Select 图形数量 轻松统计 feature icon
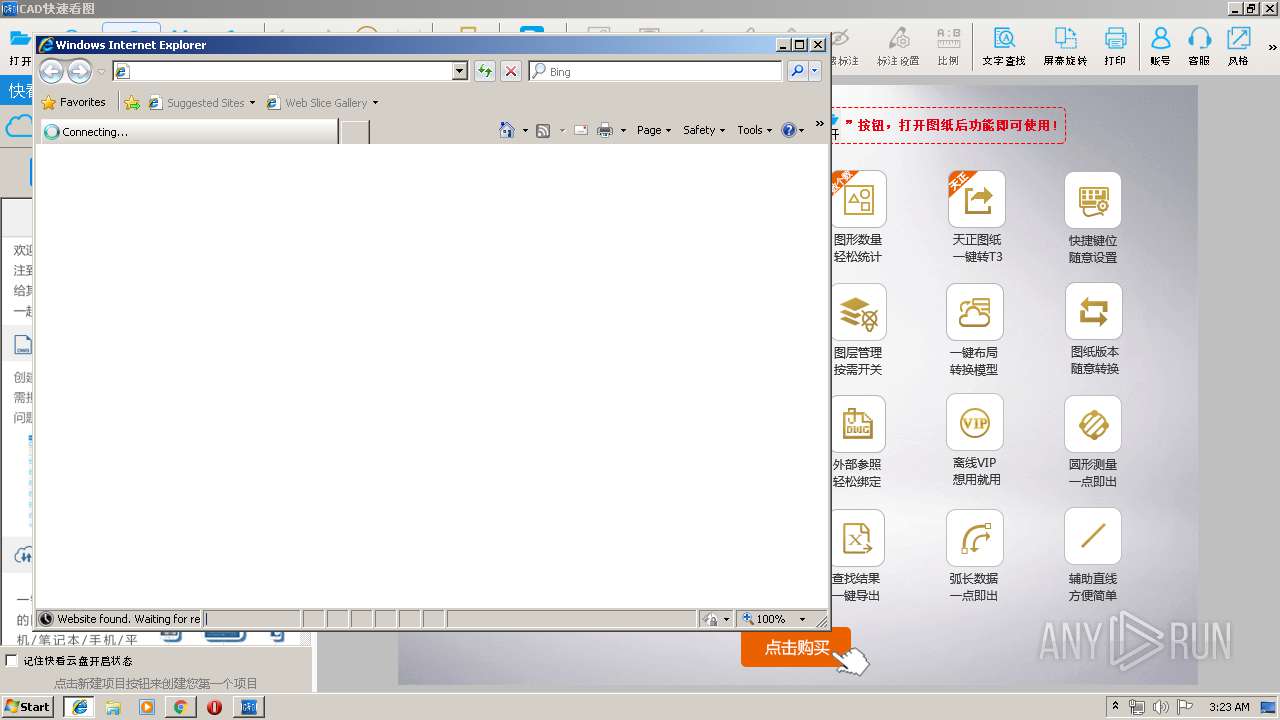 858,199
